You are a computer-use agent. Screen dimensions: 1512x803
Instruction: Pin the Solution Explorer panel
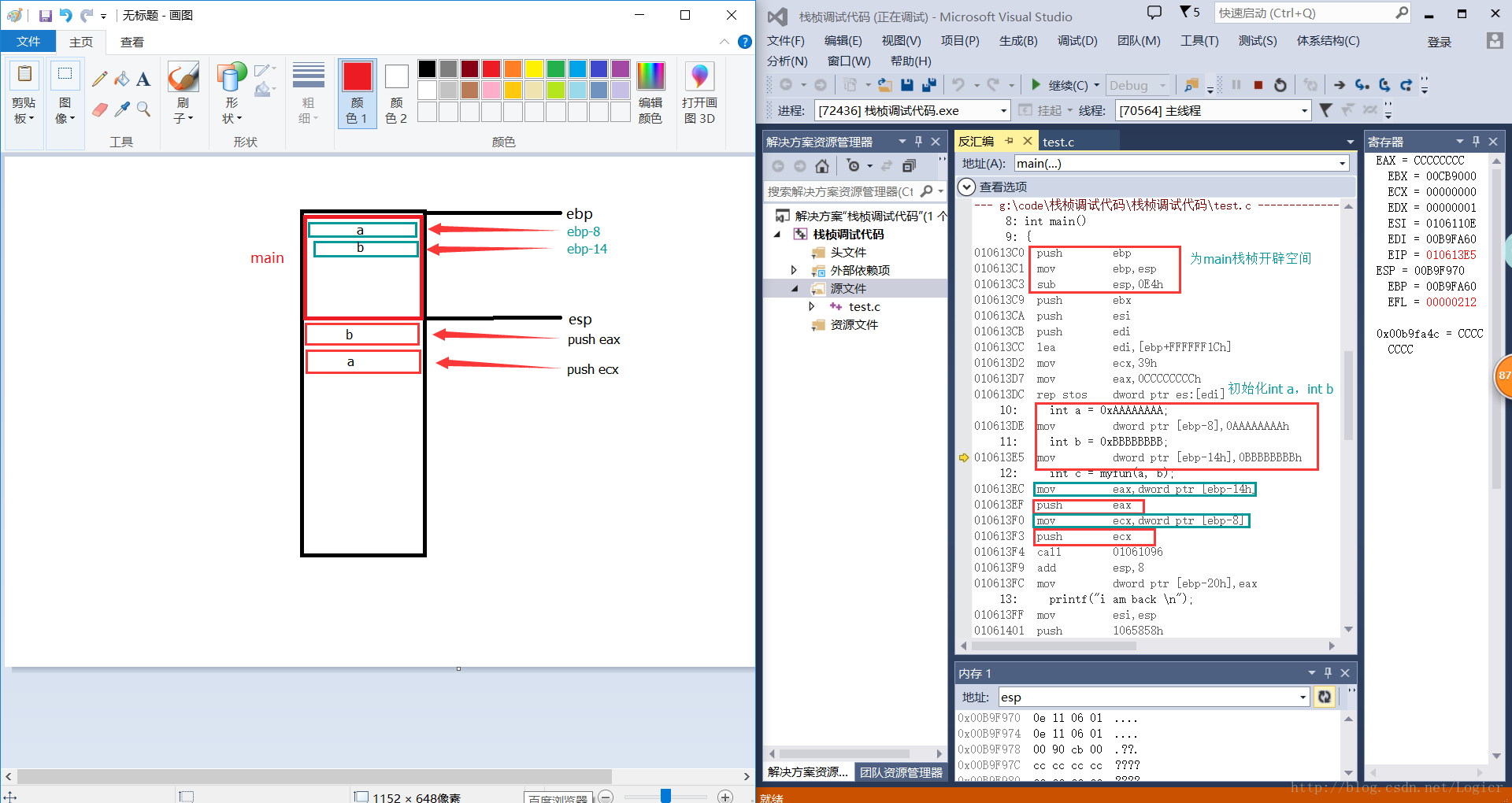coord(918,142)
